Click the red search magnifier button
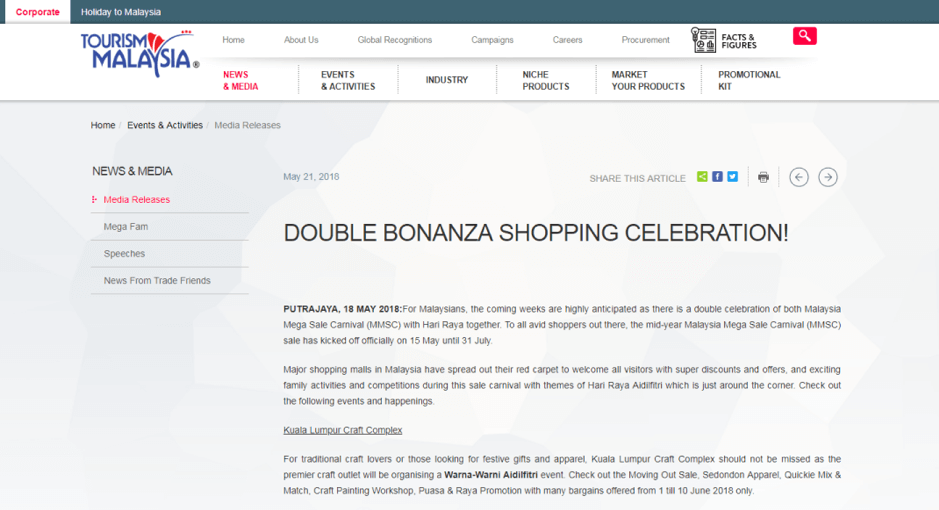 click(x=804, y=36)
